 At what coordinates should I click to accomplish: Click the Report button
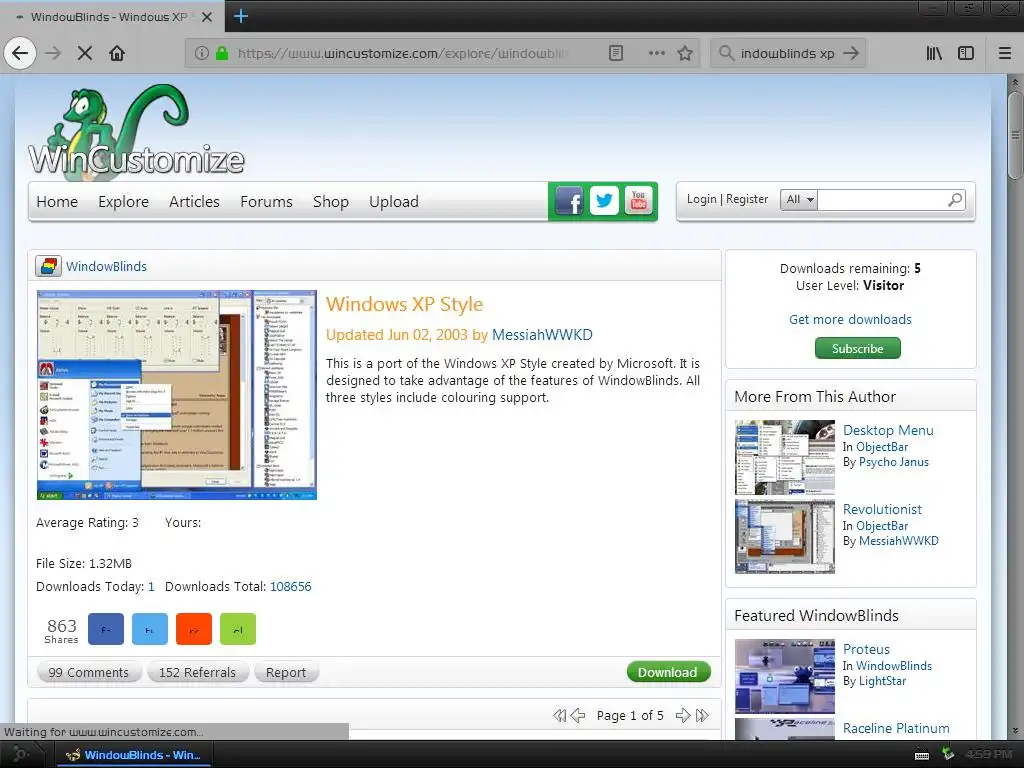285,672
